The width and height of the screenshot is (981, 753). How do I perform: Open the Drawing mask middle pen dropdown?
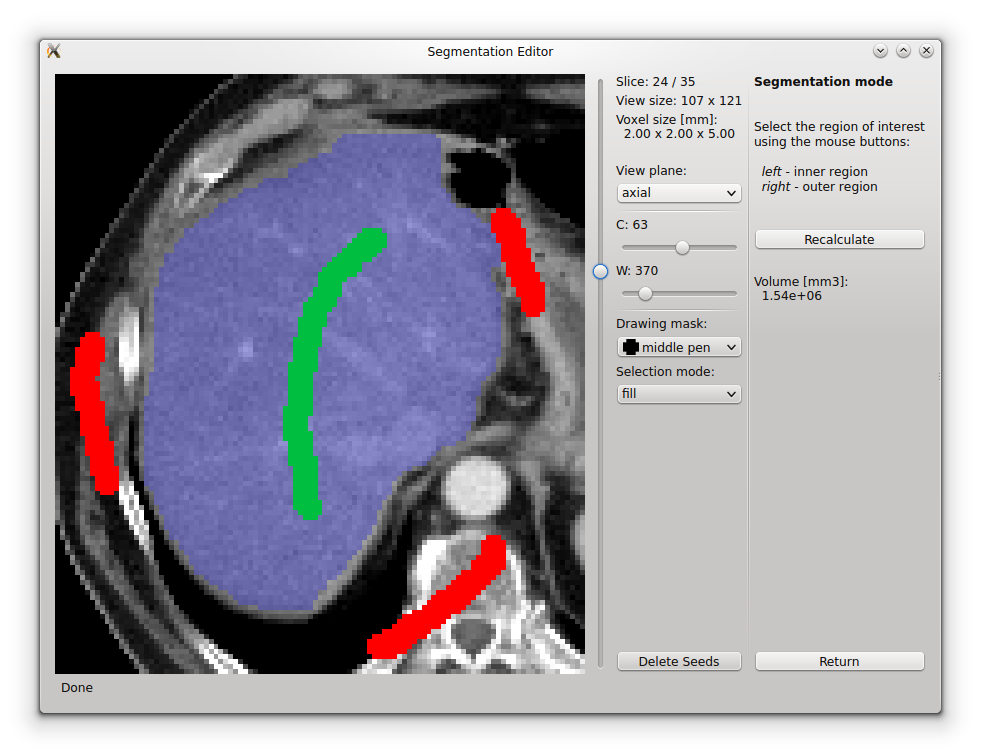679,347
